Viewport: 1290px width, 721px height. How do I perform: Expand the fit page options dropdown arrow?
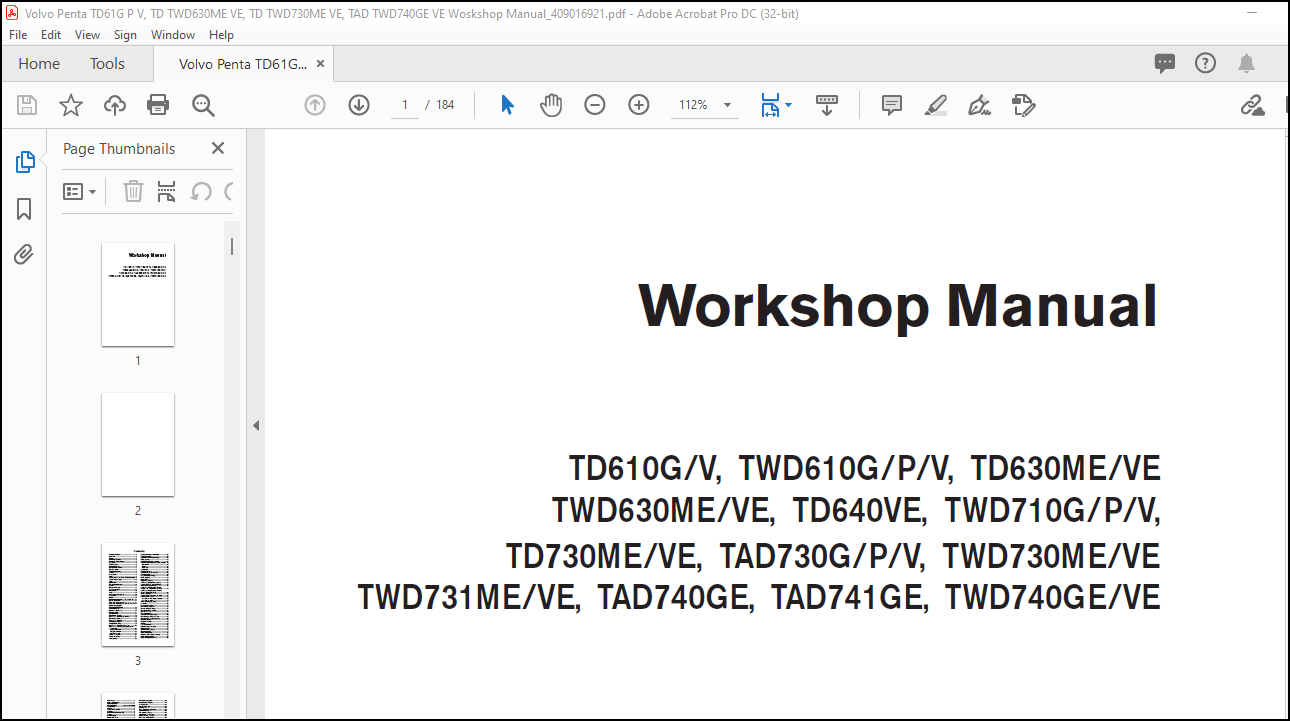pos(788,105)
